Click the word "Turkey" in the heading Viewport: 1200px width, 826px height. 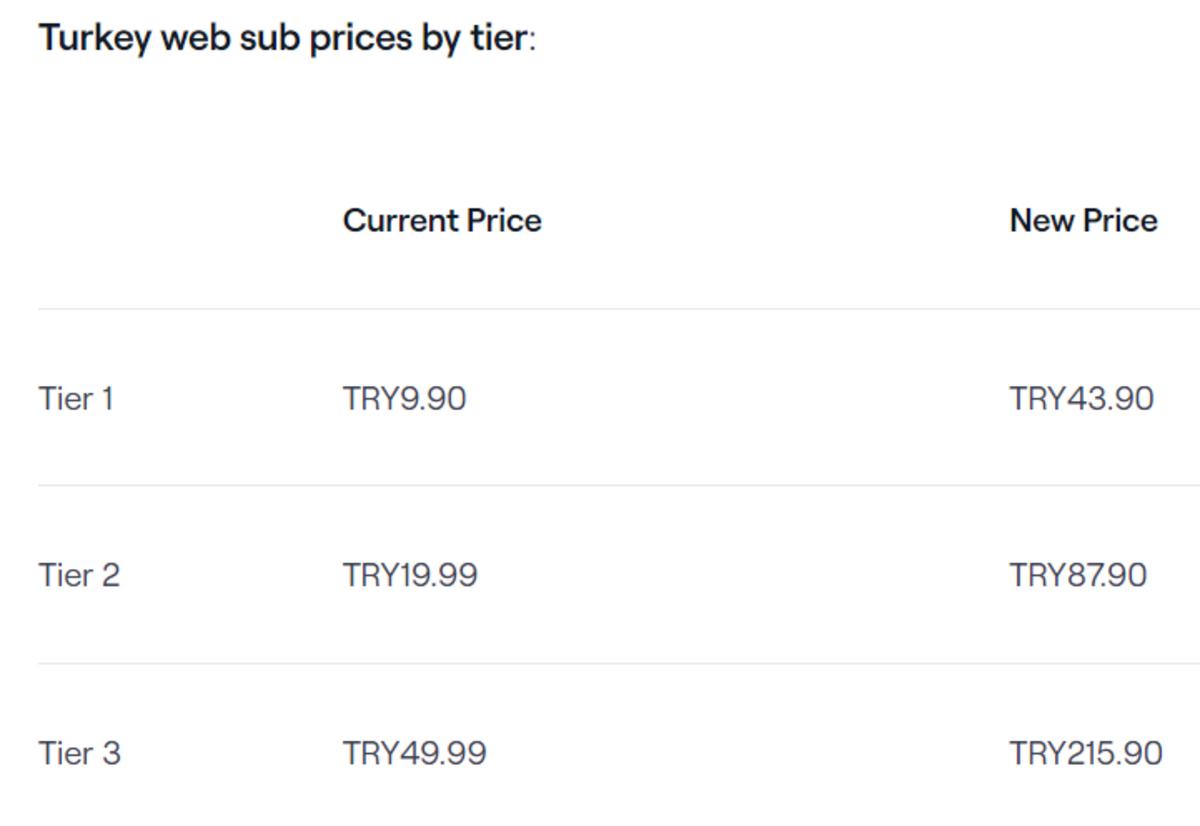pos(96,39)
